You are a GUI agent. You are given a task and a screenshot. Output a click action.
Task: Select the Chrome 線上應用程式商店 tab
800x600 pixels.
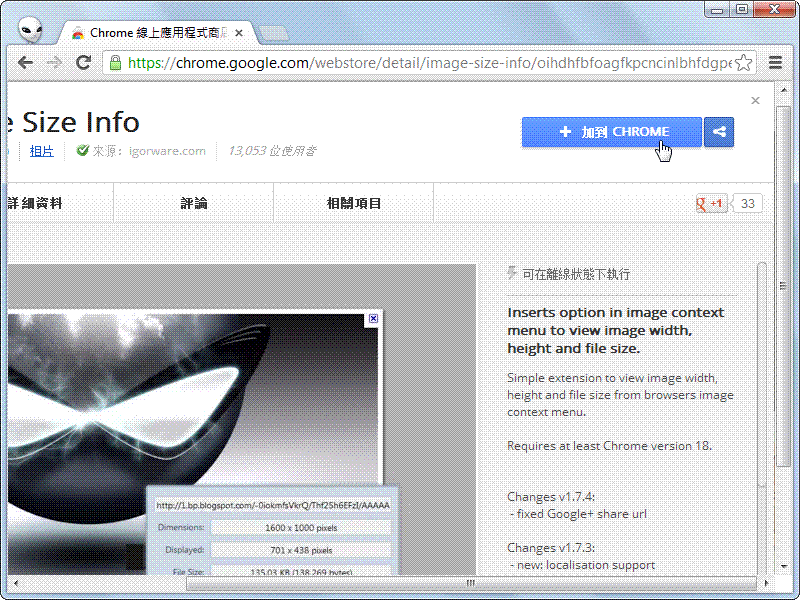pyautogui.click(x=158, y=33)
